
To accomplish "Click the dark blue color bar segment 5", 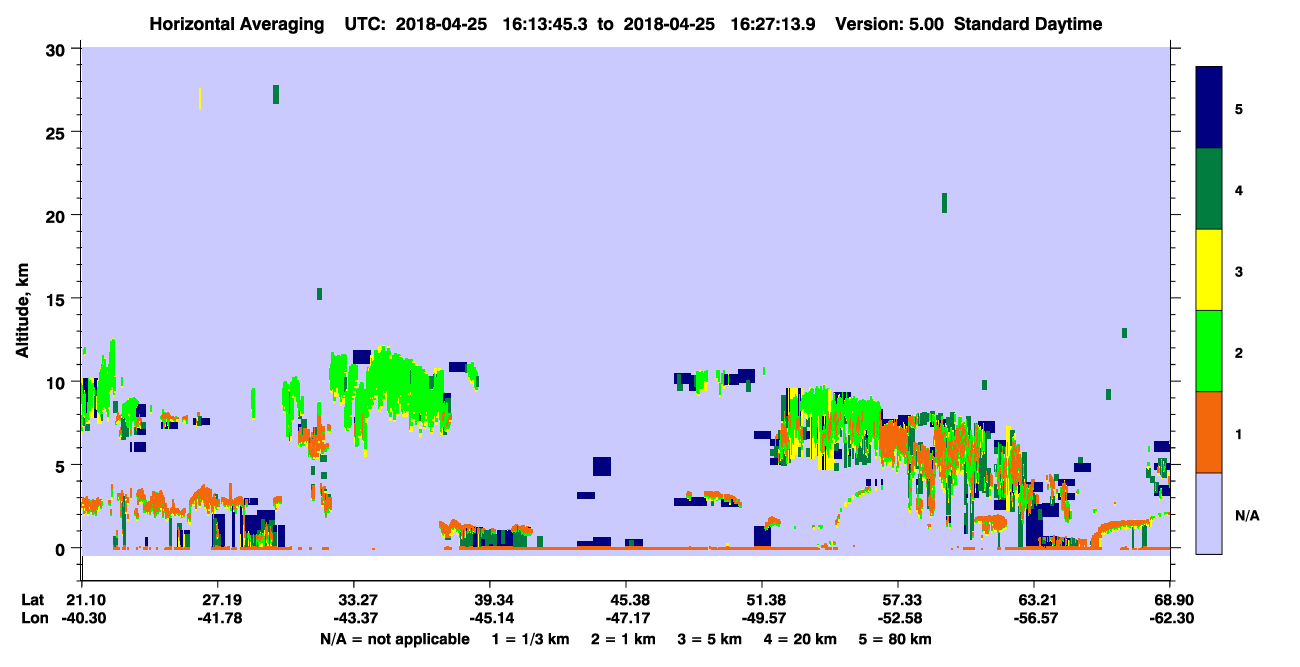I will pos(1210,108).
